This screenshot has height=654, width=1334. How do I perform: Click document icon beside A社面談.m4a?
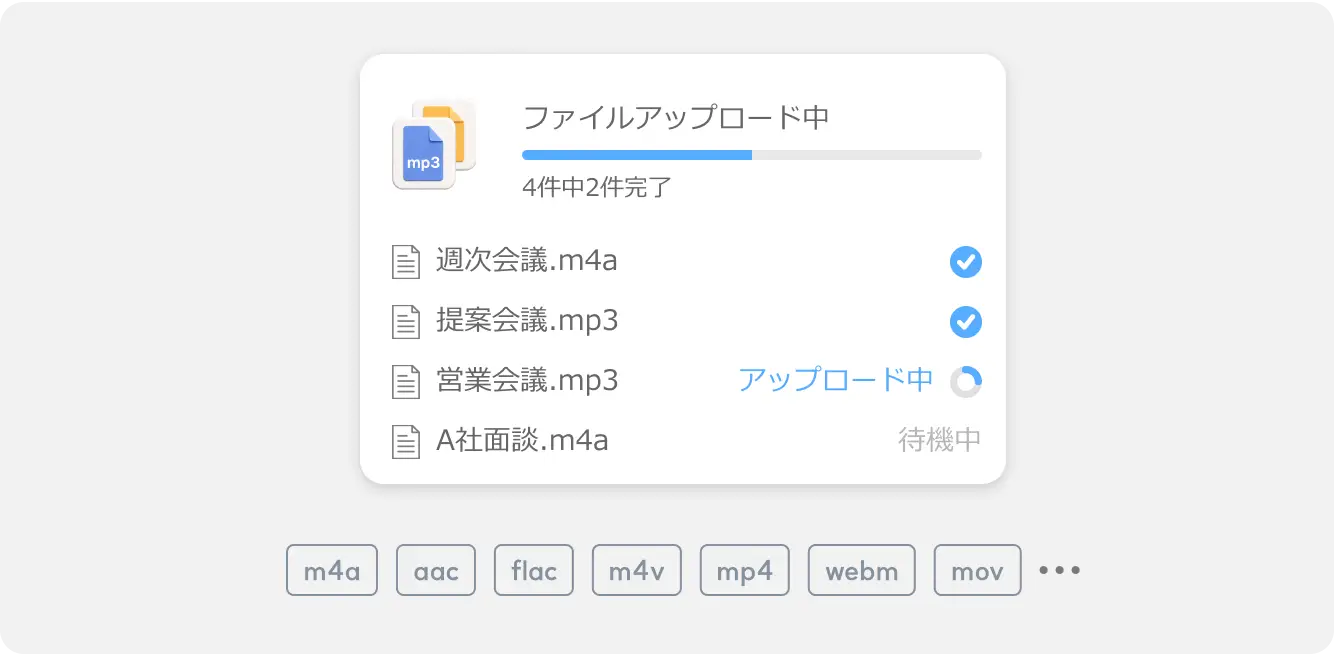pos(405,440)
